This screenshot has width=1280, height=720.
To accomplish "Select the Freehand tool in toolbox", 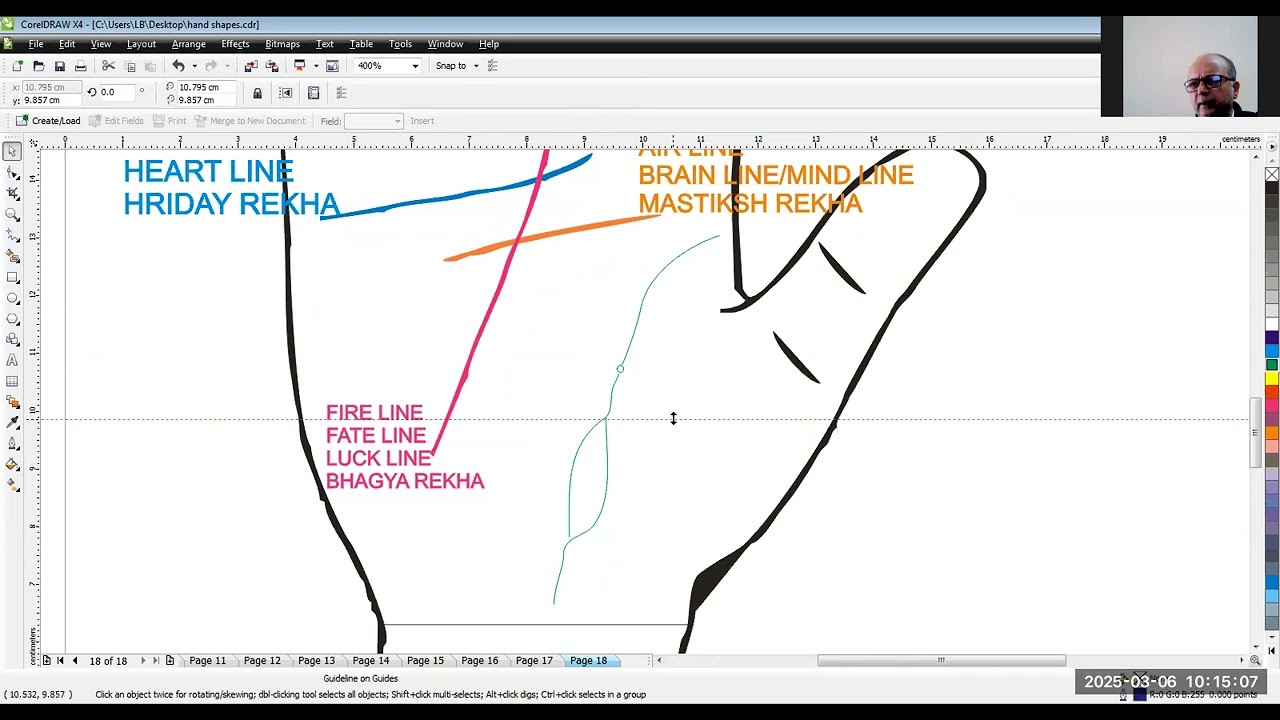I will [12, 236].
